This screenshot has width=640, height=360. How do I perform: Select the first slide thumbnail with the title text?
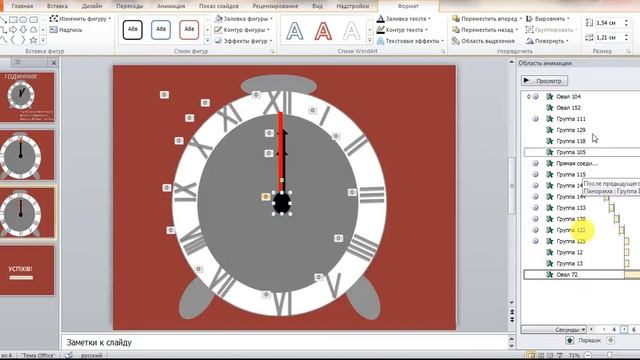(27, 97)
